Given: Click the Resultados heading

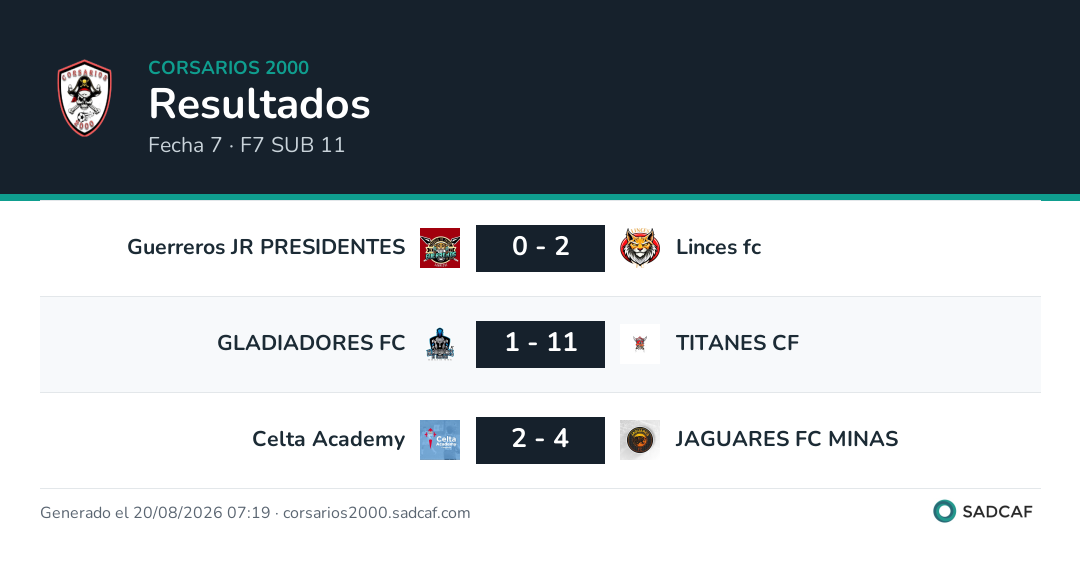Looking at the screenshot, I should pos(260,104).
